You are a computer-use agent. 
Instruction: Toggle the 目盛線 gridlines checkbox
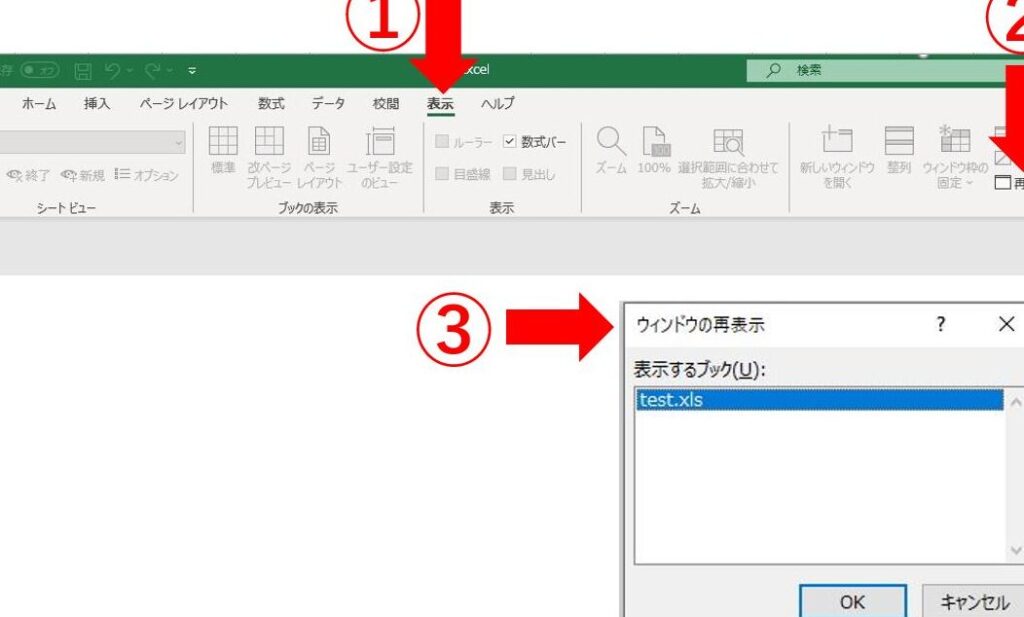[442, 174]
